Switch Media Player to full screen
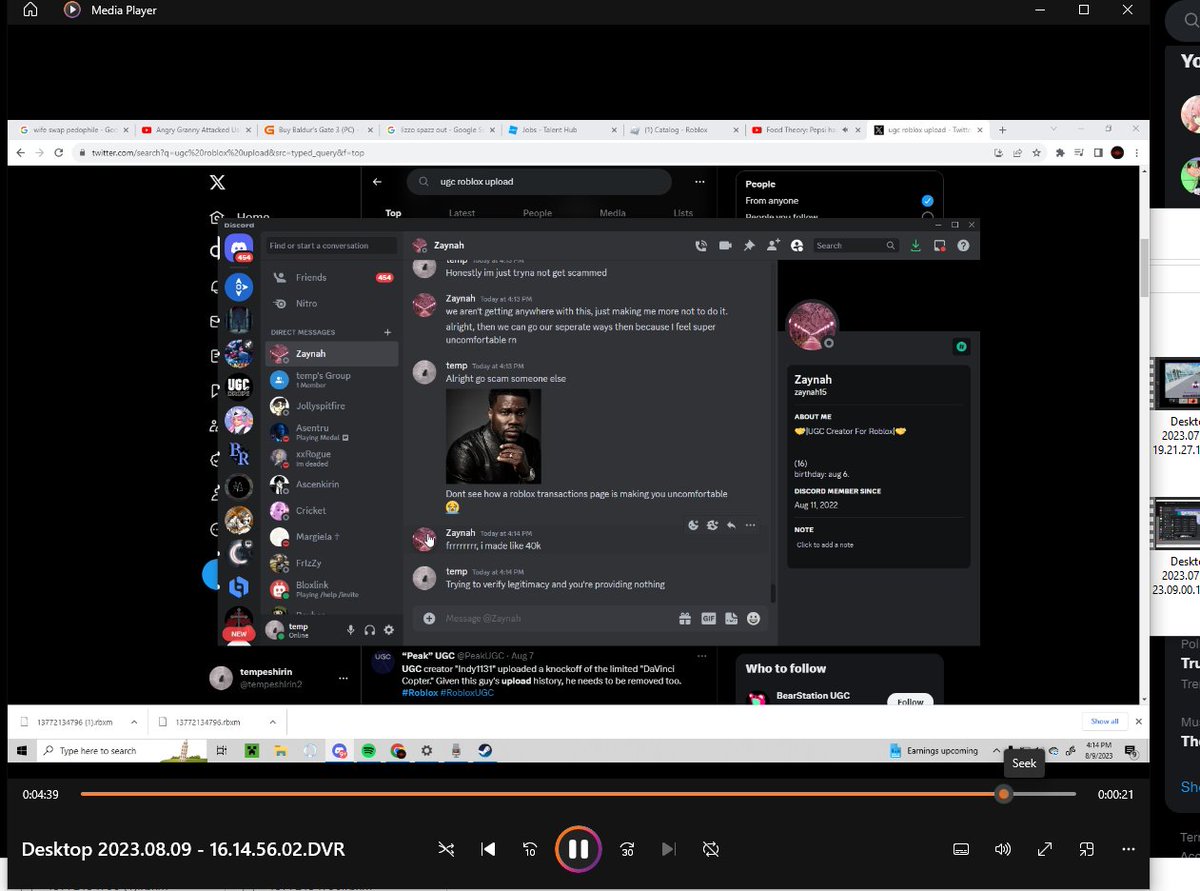The width and height of the screenshot is (1200, 891). coord(1045,849)
